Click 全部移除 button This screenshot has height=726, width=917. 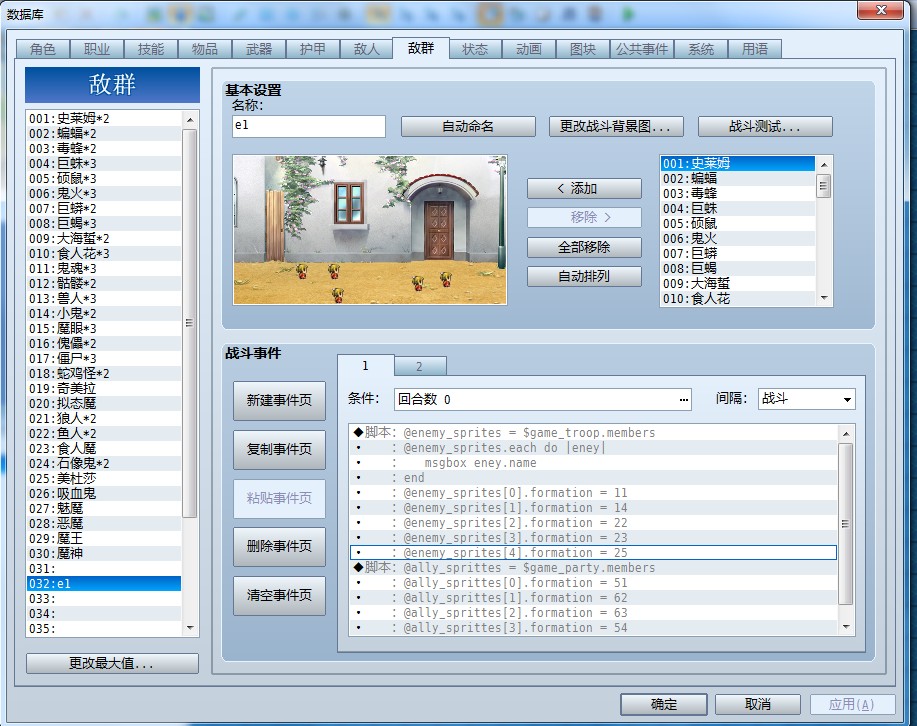584,247
